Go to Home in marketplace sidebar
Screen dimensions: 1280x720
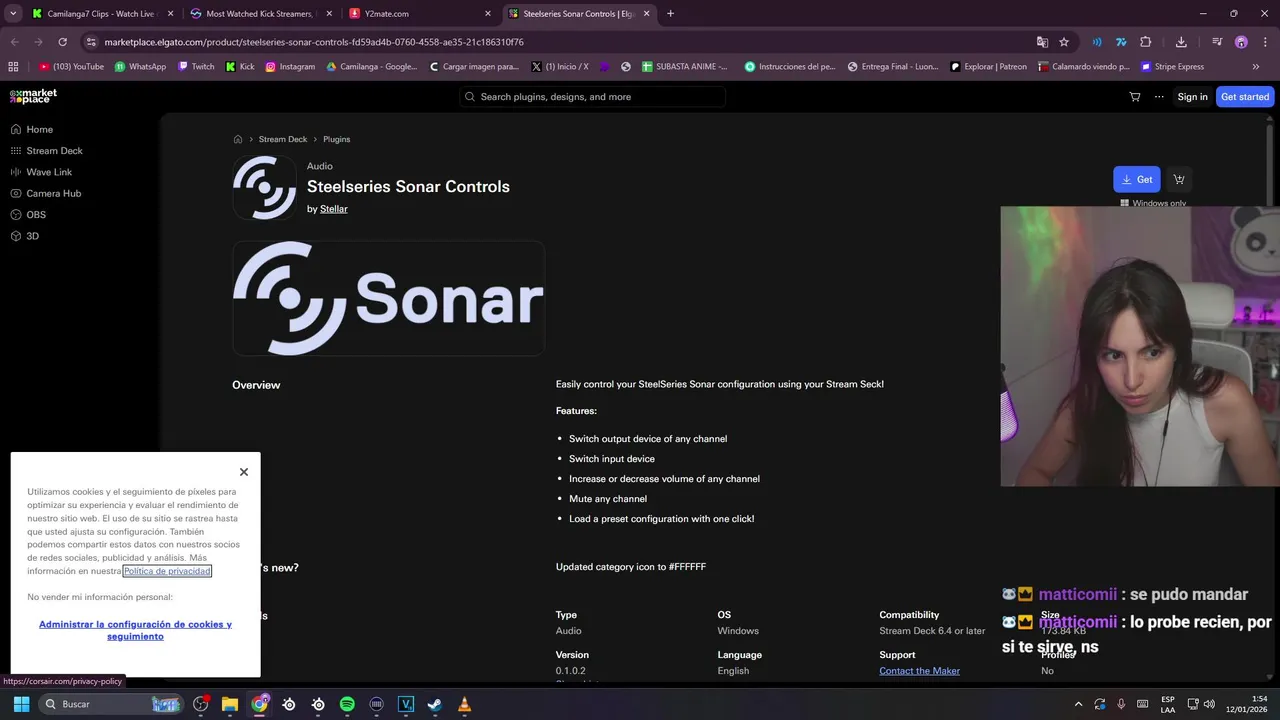(x=31, y=129)
